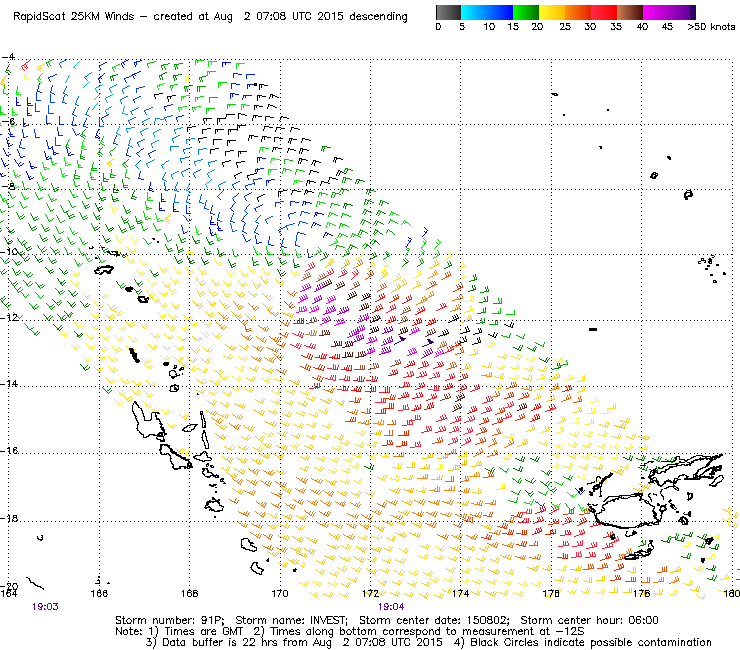The height and width of the screenshot is (650, 740).
Task: Click the latitude axis label '-16'
Action: point(9,451)
